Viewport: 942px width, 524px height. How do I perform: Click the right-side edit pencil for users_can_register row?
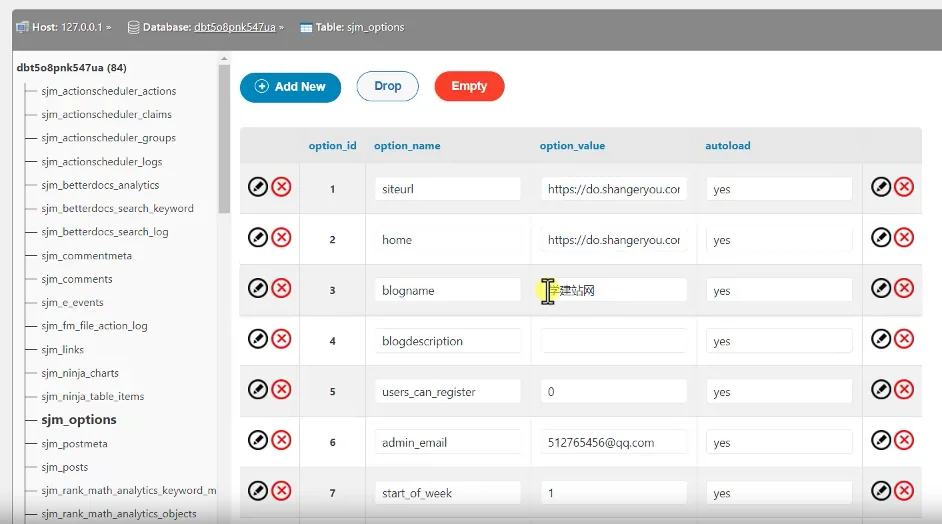[881, 389]
